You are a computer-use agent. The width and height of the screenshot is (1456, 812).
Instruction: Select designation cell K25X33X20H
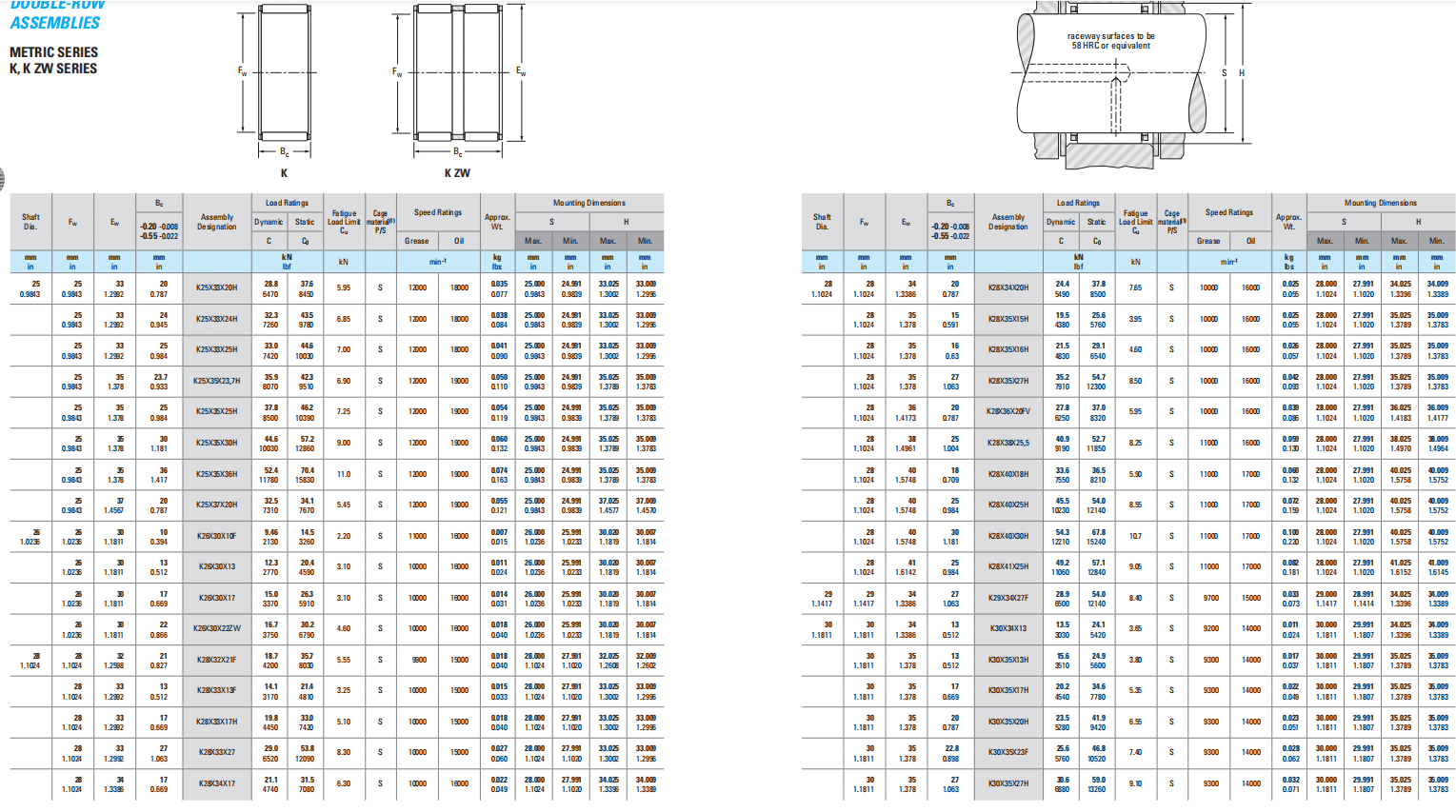tap(217, 287)
